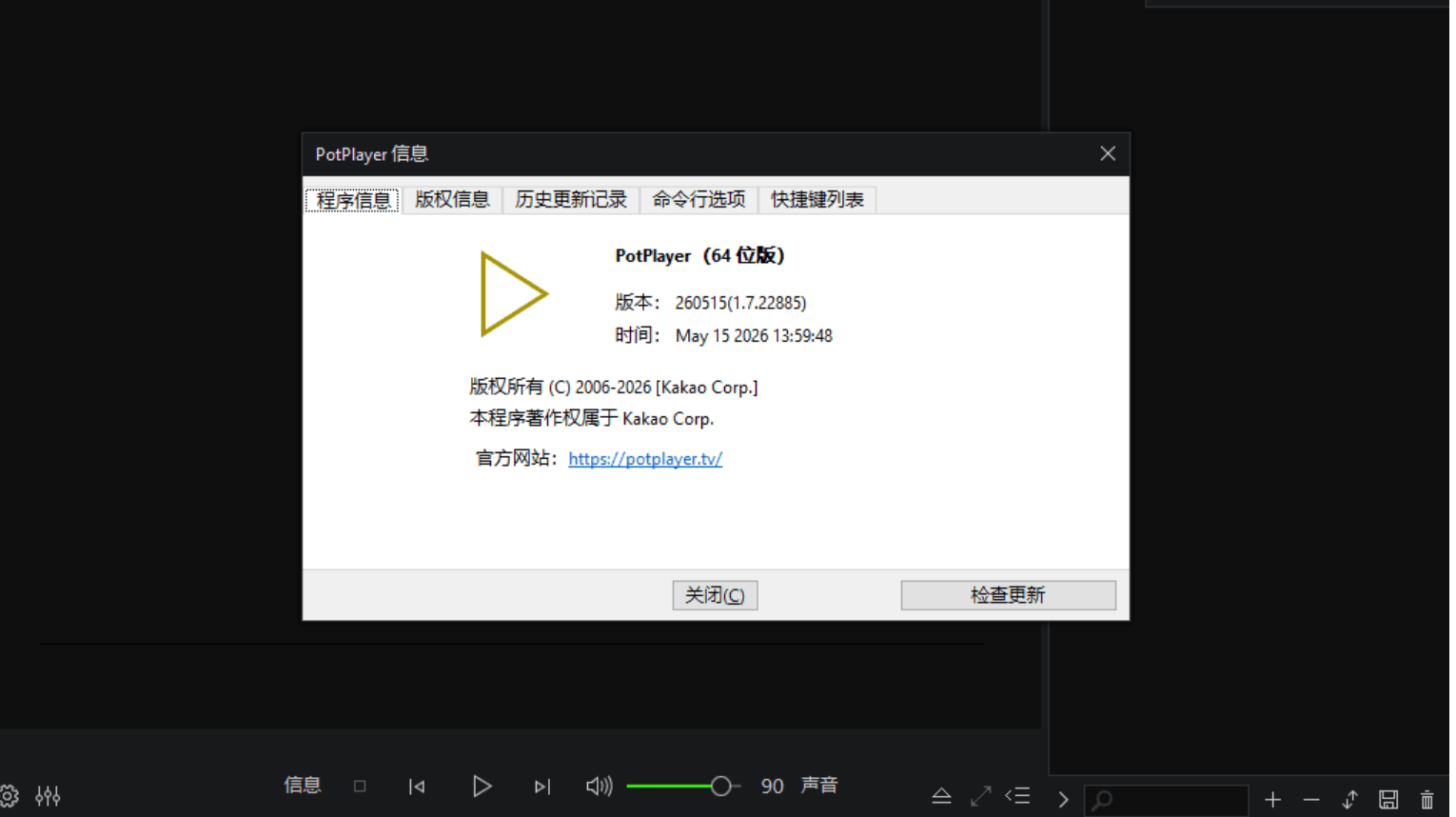The height and width of the screenshot is (817, 1456).
Task: Collapse playlist panel with chevron arrow
Action: click(1064, 800)
